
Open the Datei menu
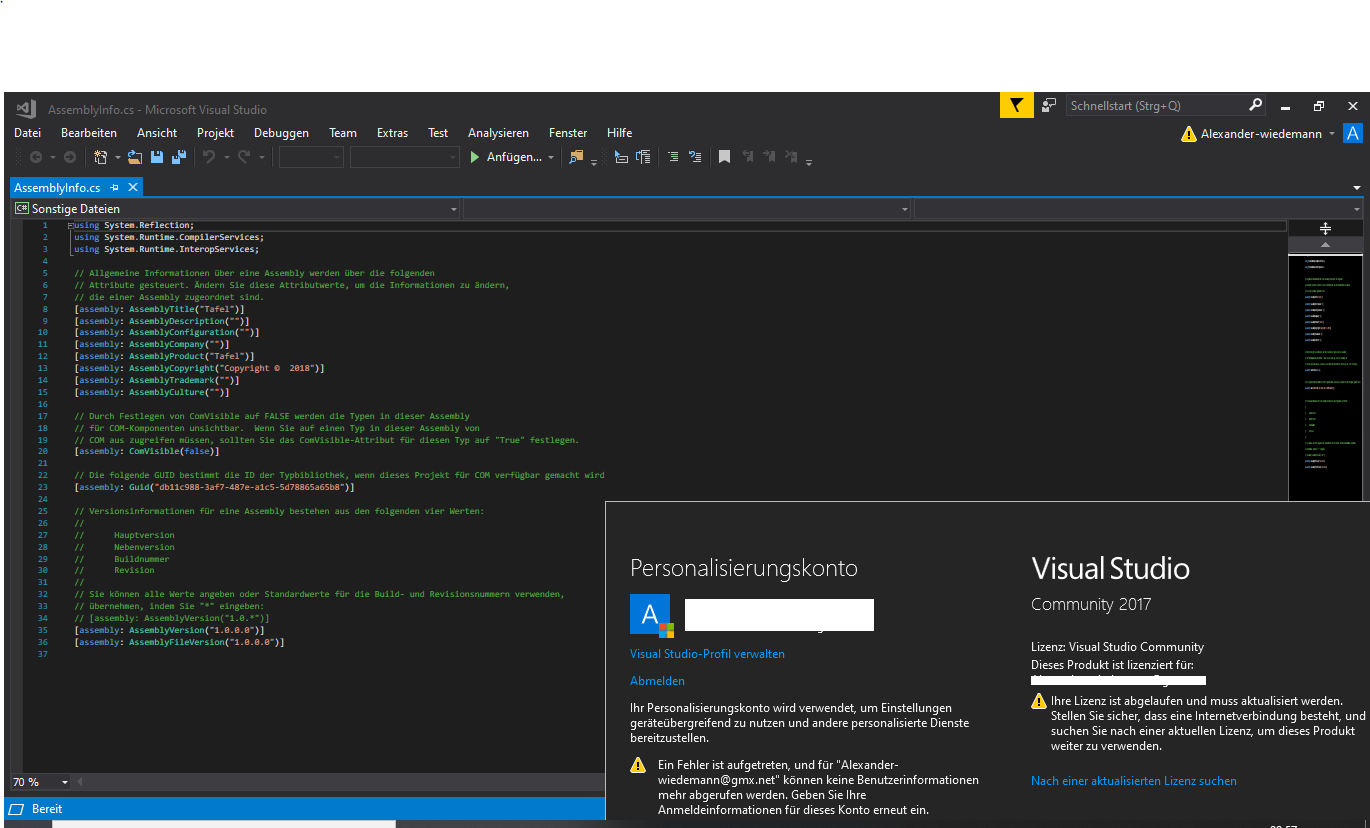[27, 133]
